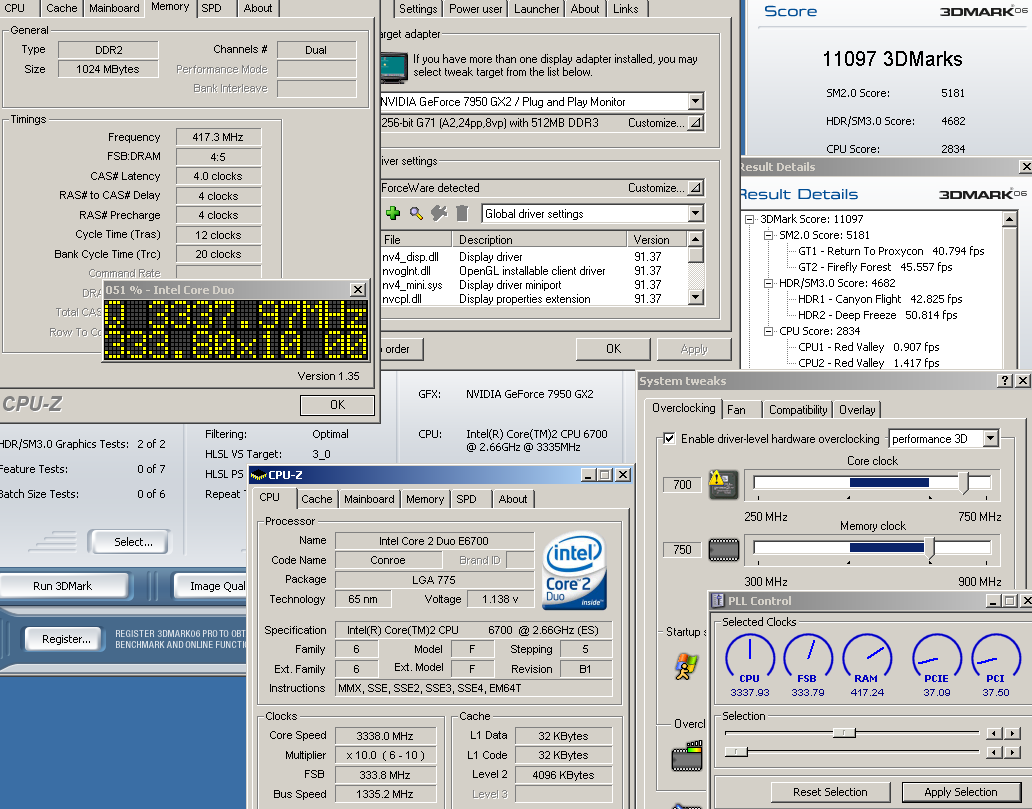
Task: Collapse the SM2.0 Score: 5181 node
Action: [768, 235]
